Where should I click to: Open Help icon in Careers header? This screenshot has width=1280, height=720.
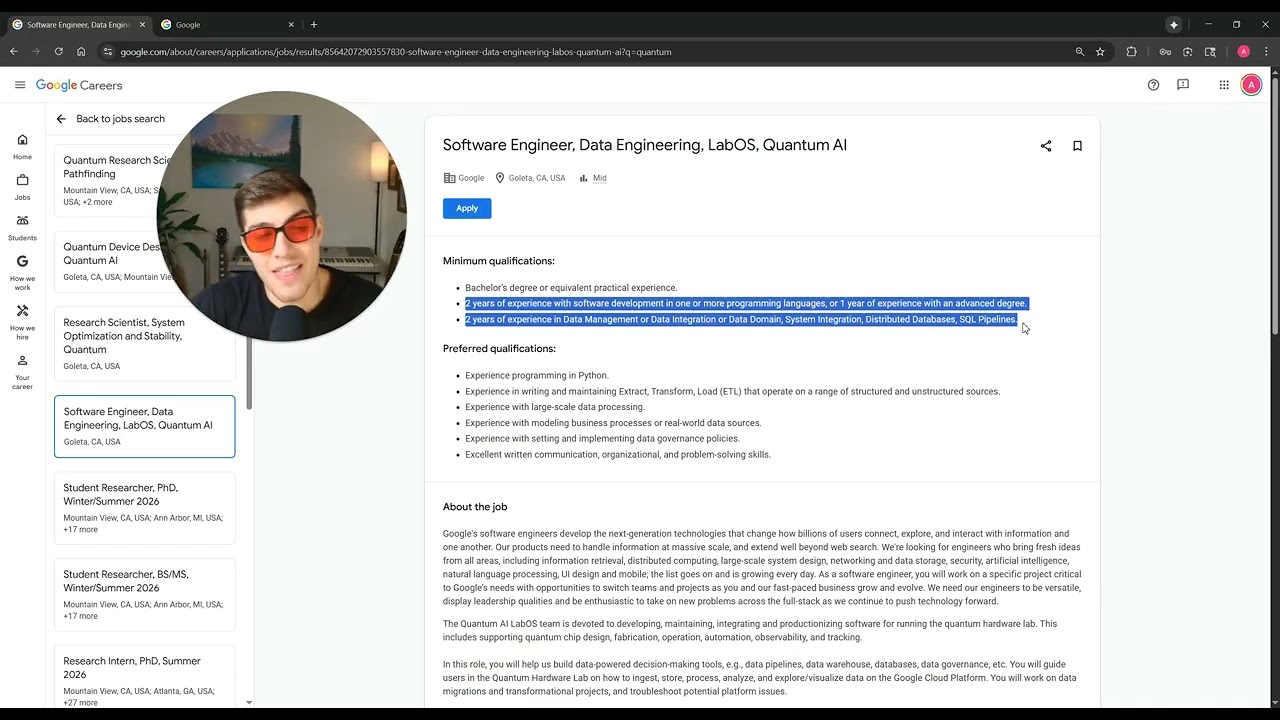click(x=1153, y=85)
